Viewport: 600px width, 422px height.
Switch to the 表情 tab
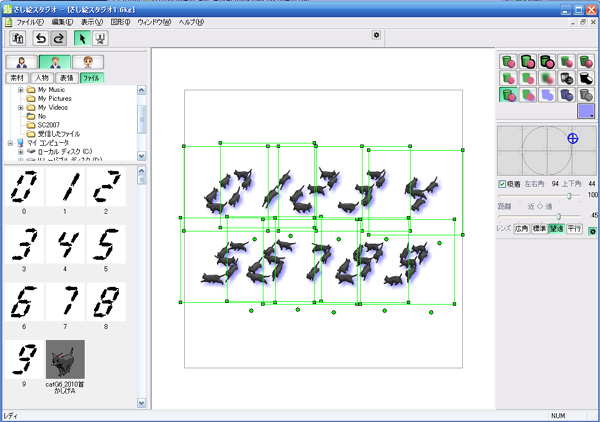click(x=66, y=78)
